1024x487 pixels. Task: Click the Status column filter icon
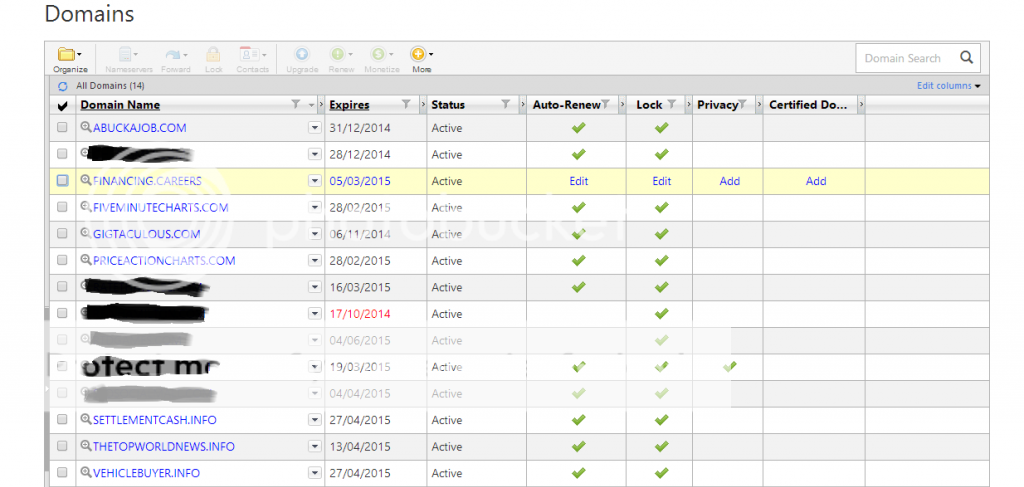505,104
